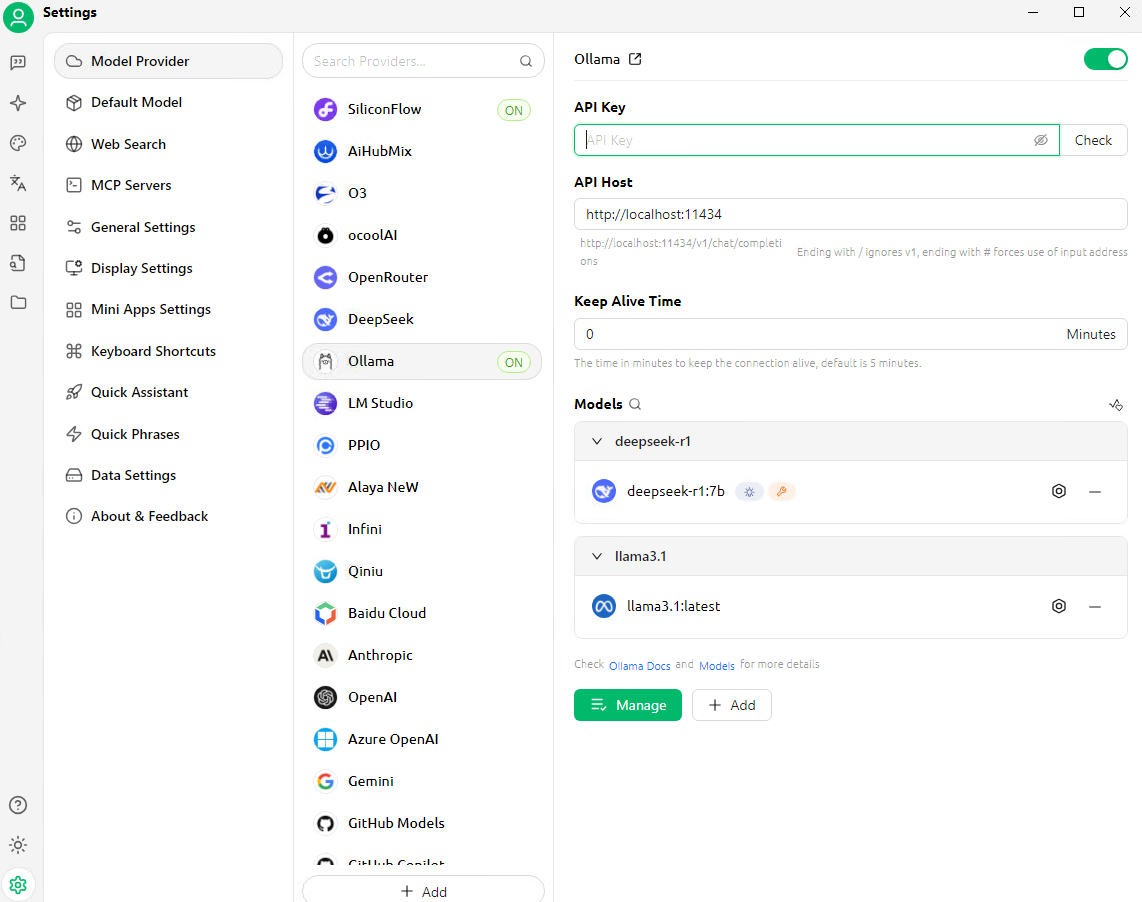Switch theme with the sun icon
The height and width of the screenshot is (902, 1142).
coord(18,845)
